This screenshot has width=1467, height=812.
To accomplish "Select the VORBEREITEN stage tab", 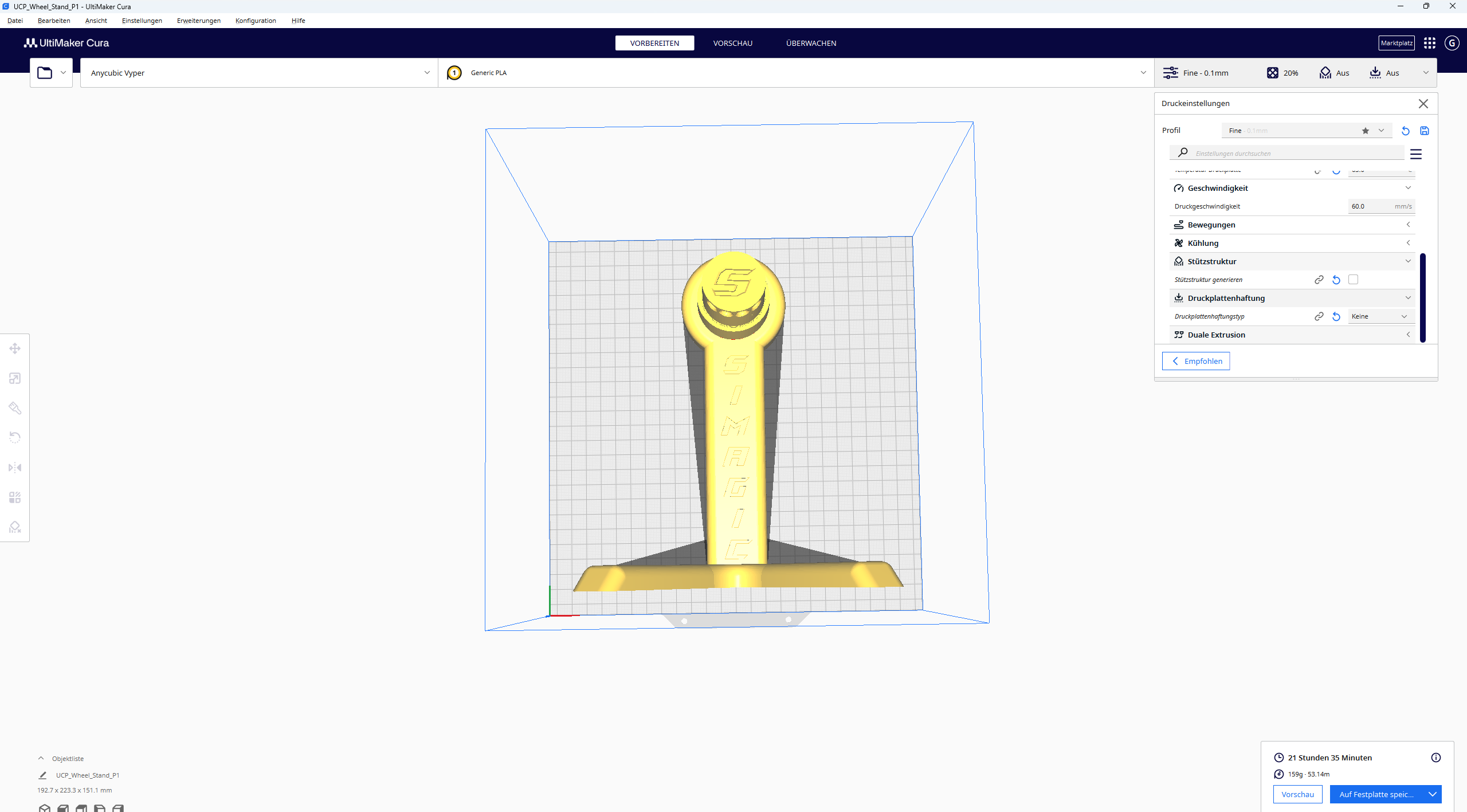I will pos(654,43).
